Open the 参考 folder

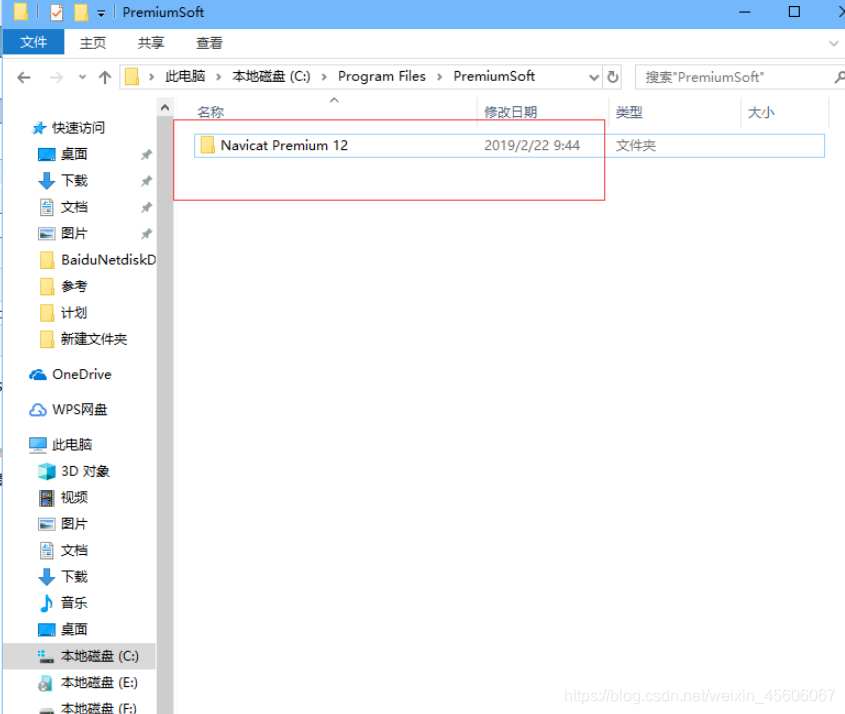(74, 286)
